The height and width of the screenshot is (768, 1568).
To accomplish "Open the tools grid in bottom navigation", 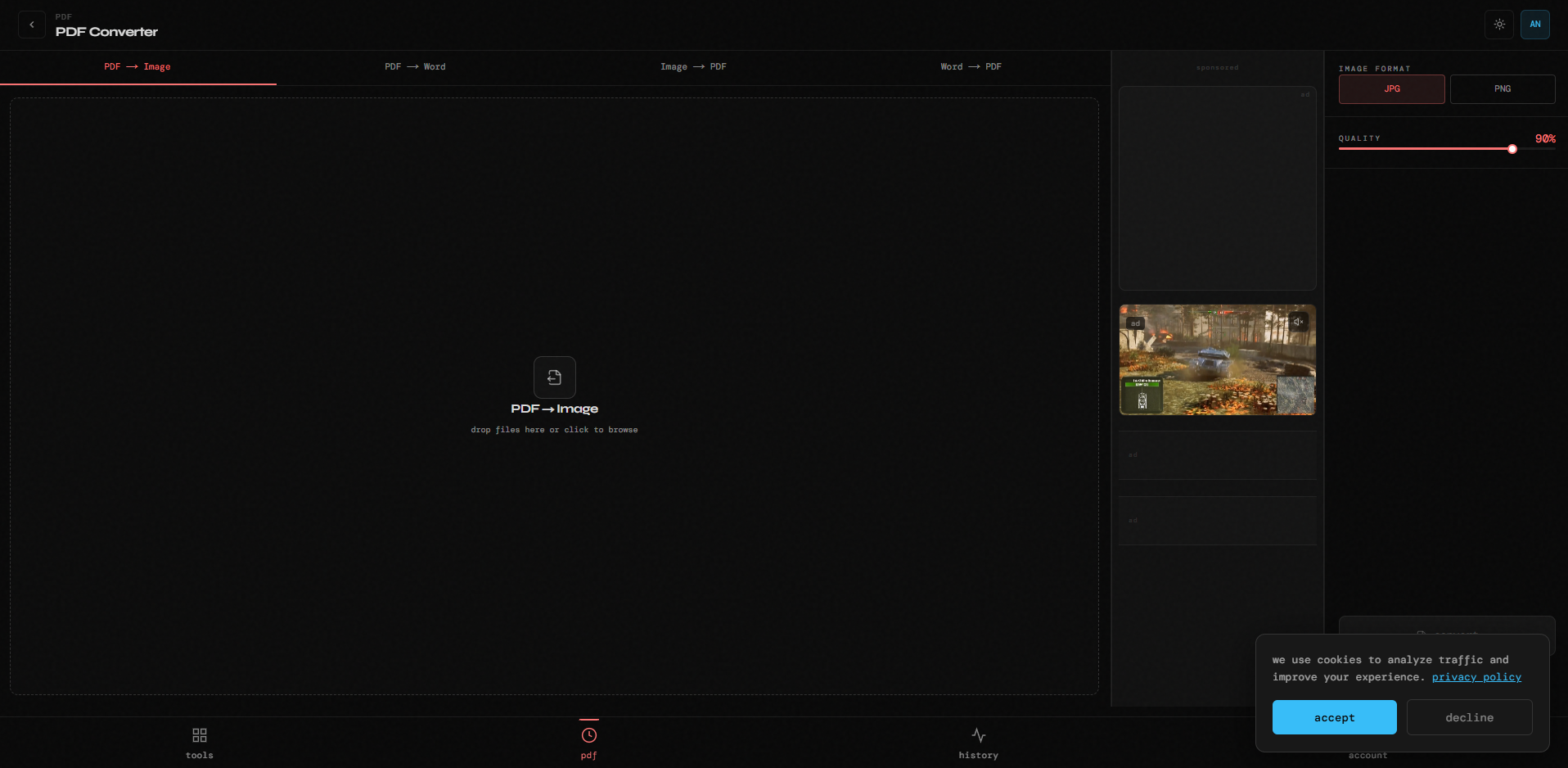I will click(198, 742).
